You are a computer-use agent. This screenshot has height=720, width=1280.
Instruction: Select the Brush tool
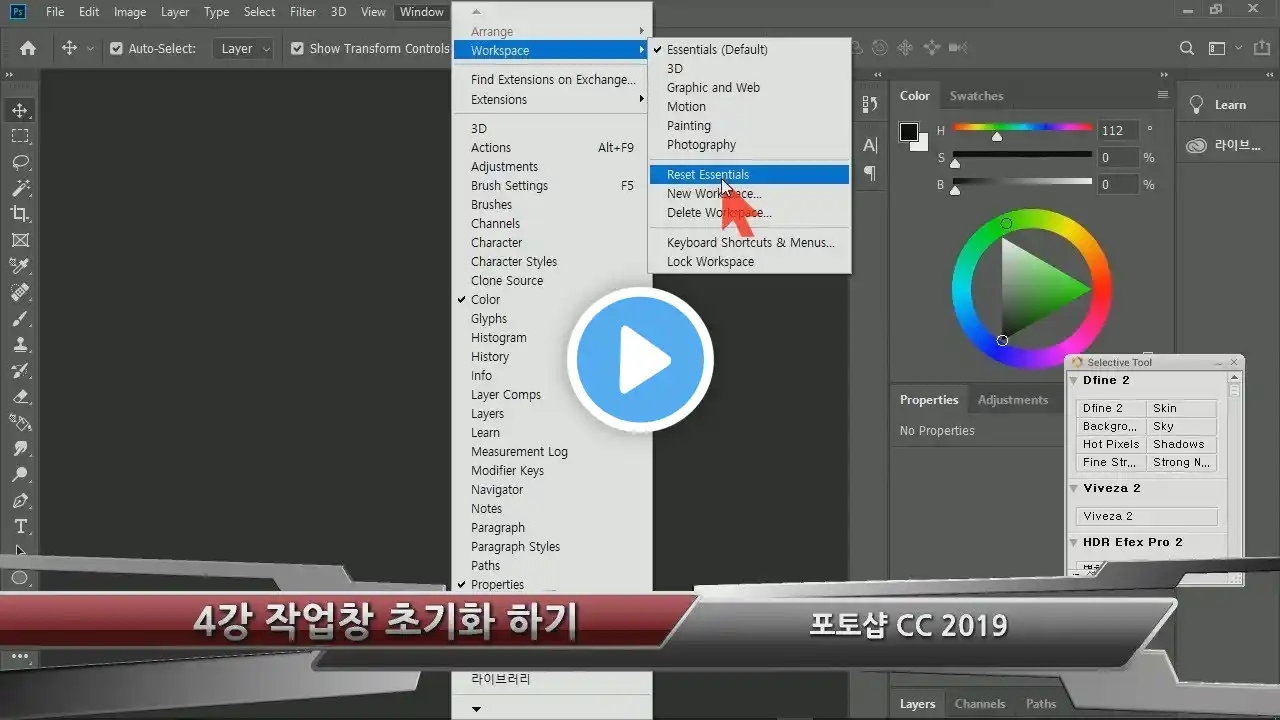pyautogui.click(x=20, y=318)
